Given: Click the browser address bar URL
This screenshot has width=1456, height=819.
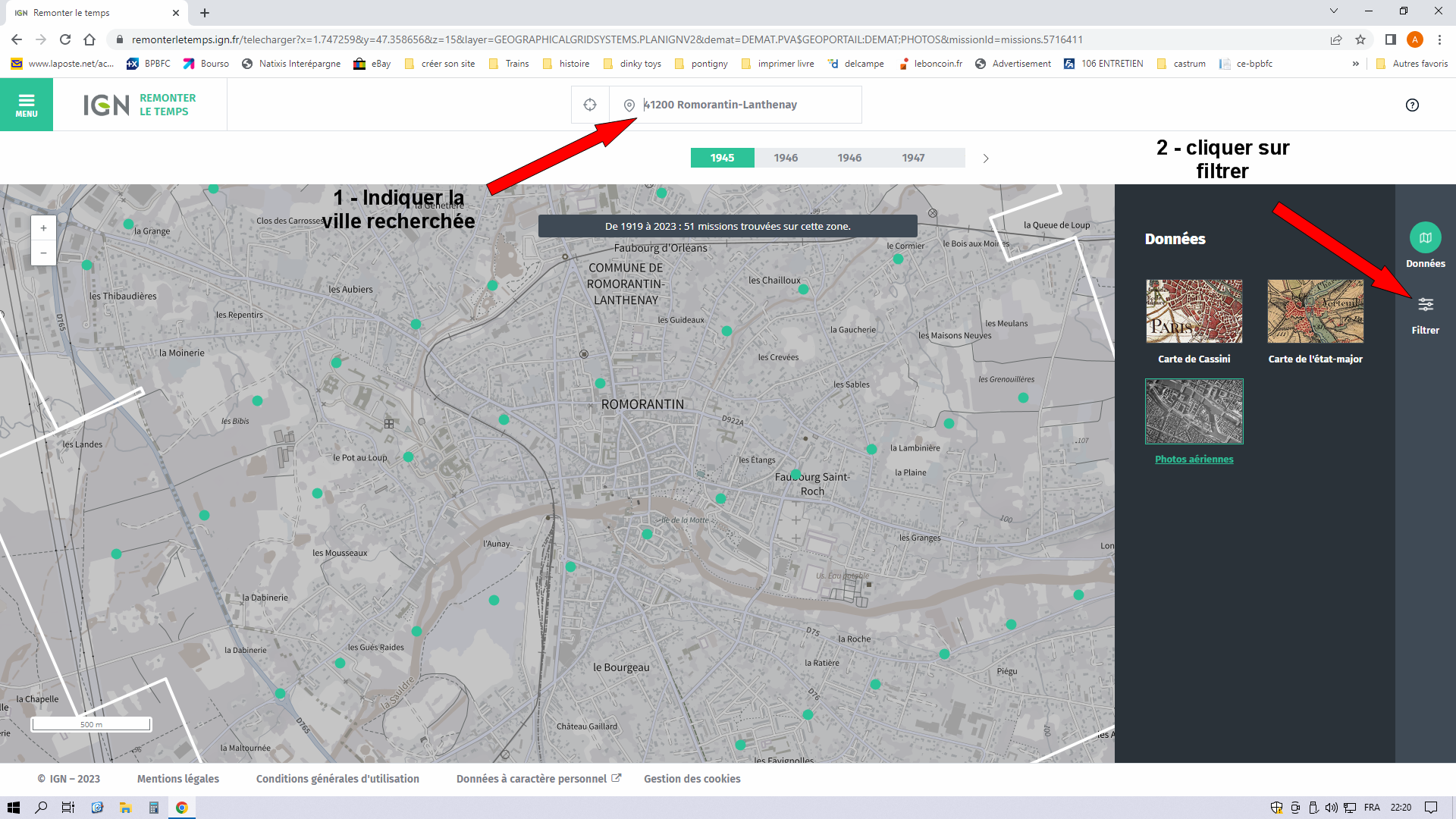Looking at the screenshot, I should pos(607,39).
